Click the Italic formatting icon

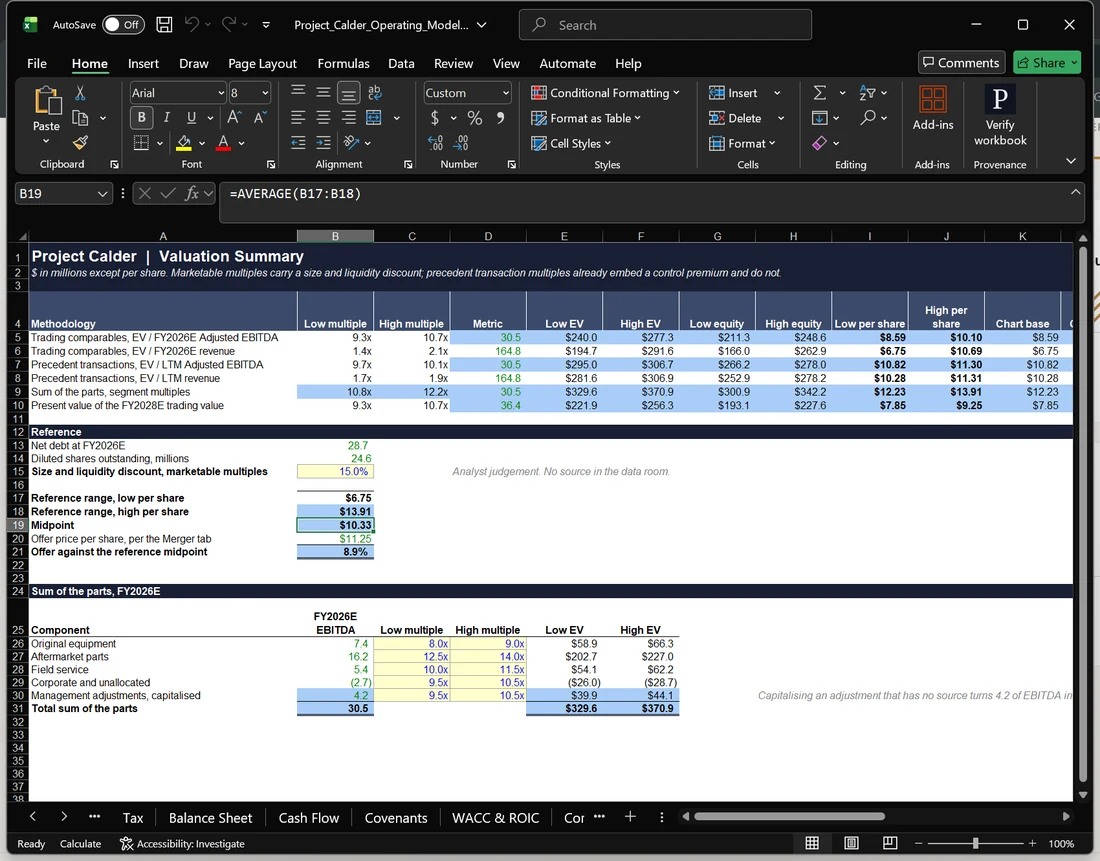166,117
